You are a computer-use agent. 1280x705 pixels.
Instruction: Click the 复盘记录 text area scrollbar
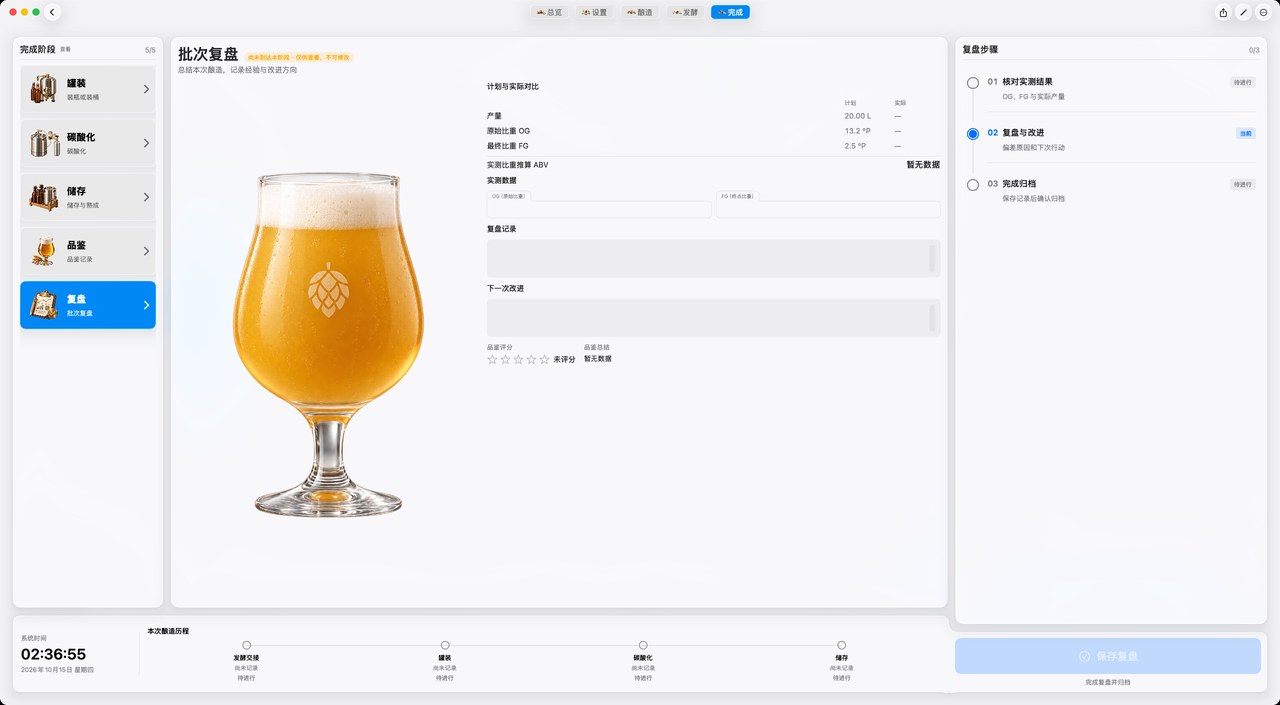coord(933,258)
